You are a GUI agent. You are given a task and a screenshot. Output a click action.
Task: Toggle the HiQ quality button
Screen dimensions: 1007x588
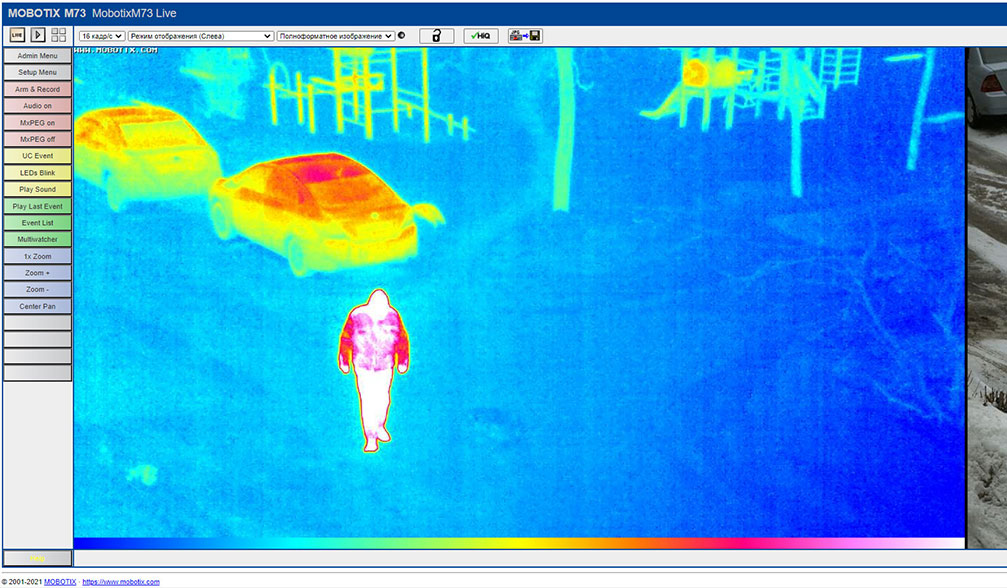[x=480, y=36]
